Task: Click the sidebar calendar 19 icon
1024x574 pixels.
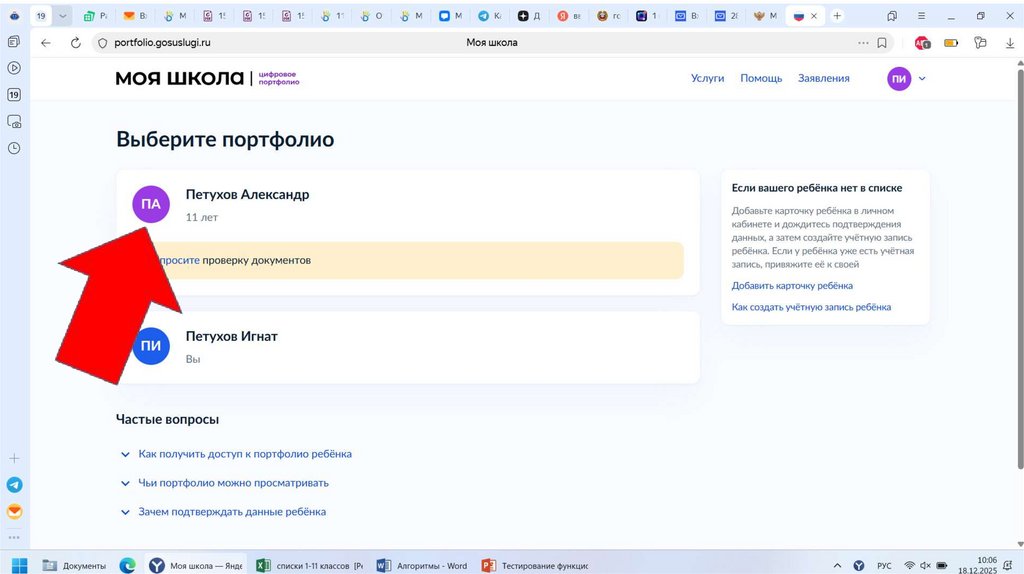Action: point(14,95)
